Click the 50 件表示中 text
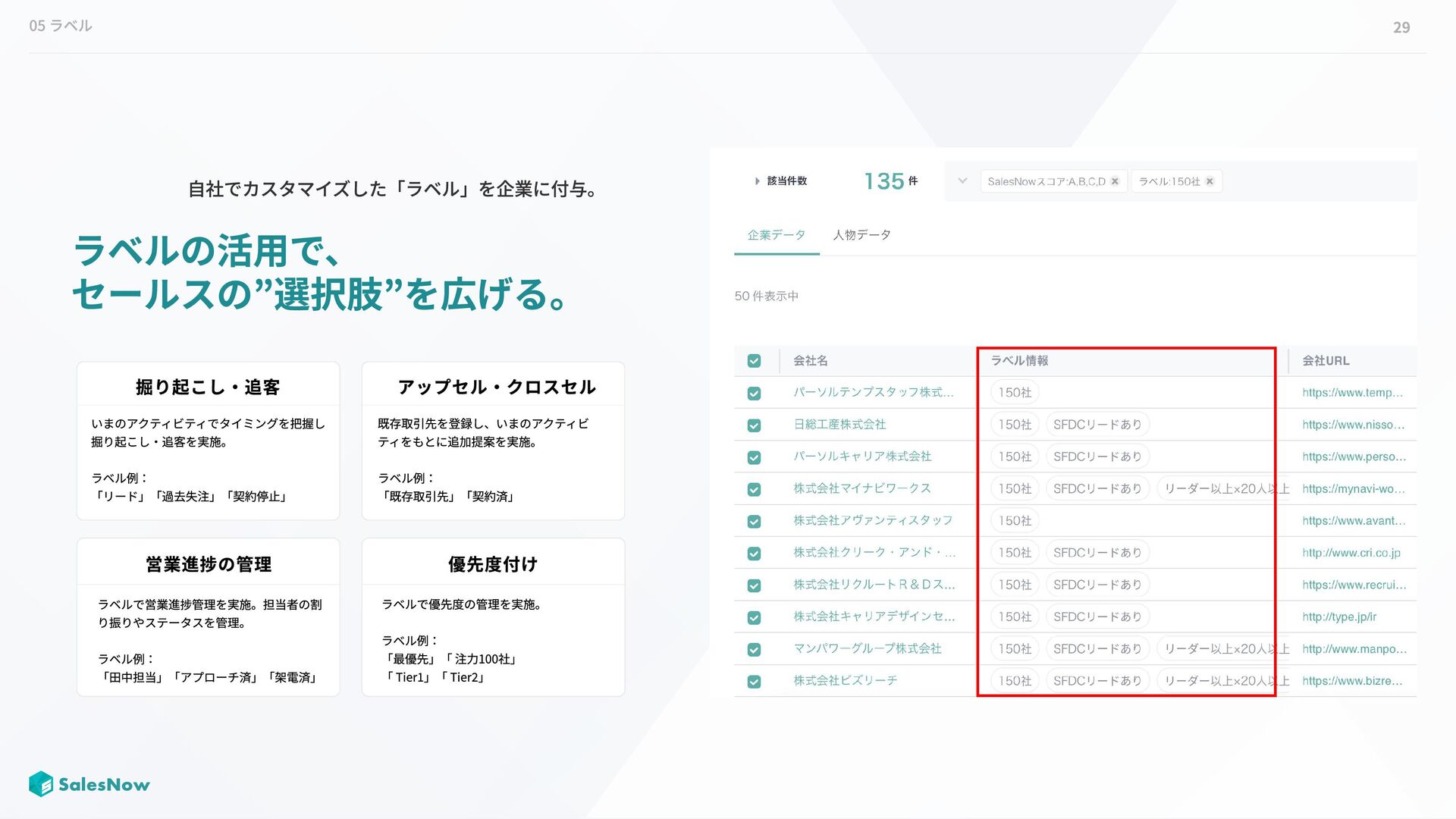Image resolution: width=1456 pixels, height=819 pixels. [766, 296]
